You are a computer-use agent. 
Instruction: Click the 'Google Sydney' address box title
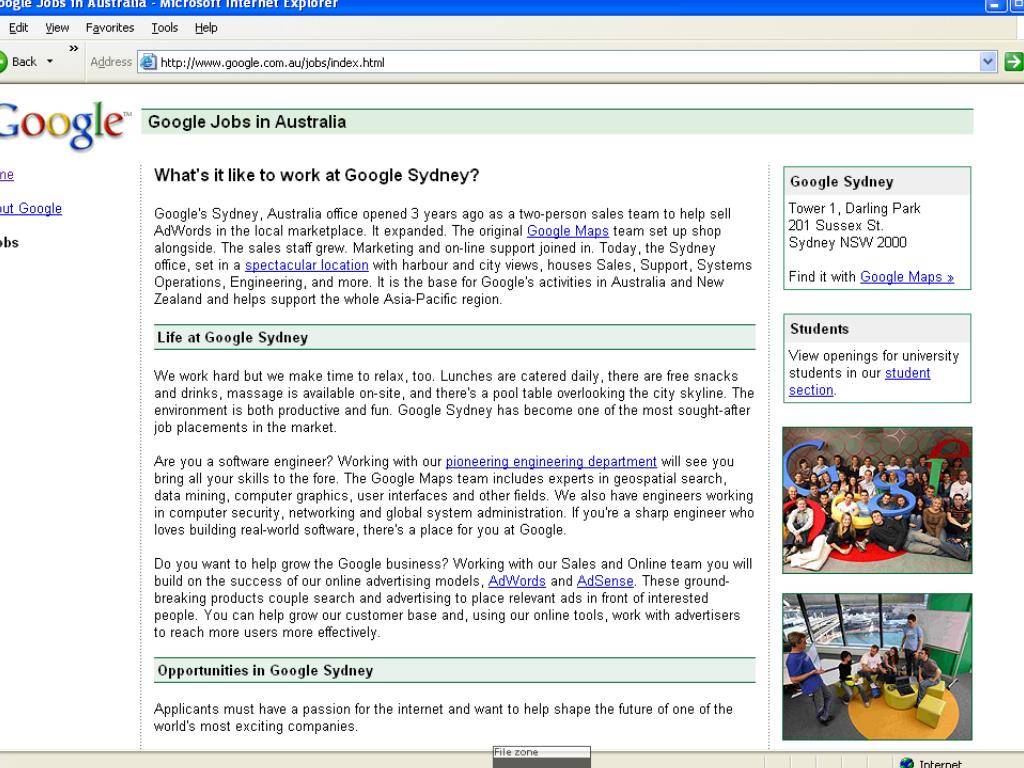(842, 182)
